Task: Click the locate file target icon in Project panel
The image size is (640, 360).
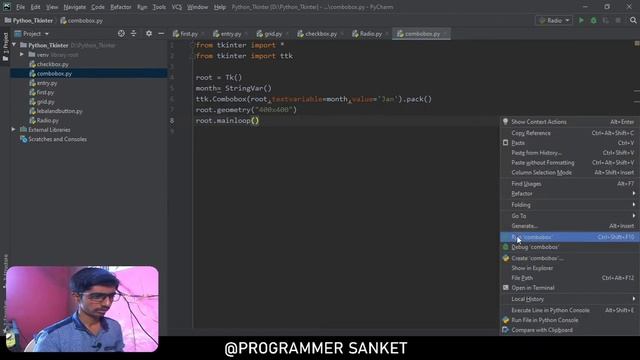Action: click(121, 33)
